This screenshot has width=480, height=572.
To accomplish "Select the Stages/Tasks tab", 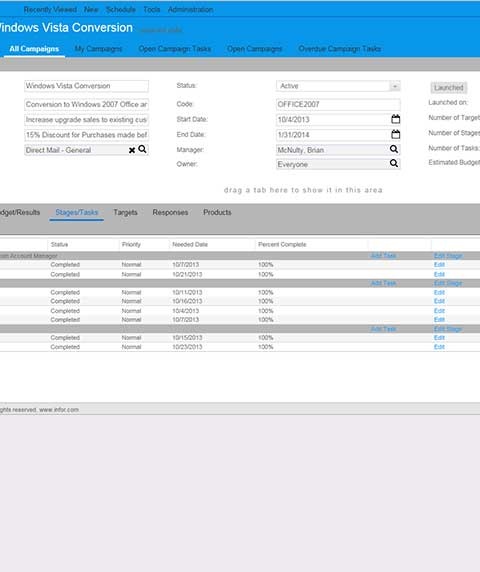I will click(x=77, y=212).
